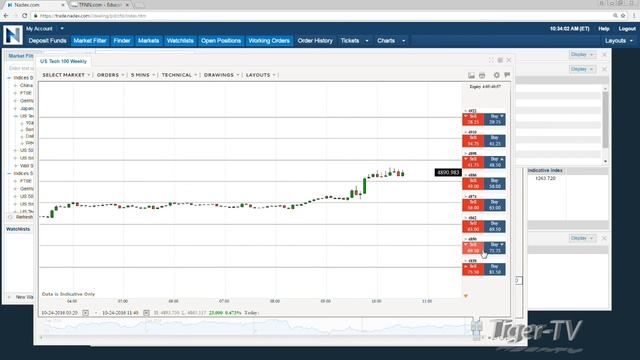Open Order History navigation item

pyautogui.click(x=315, y=41)
